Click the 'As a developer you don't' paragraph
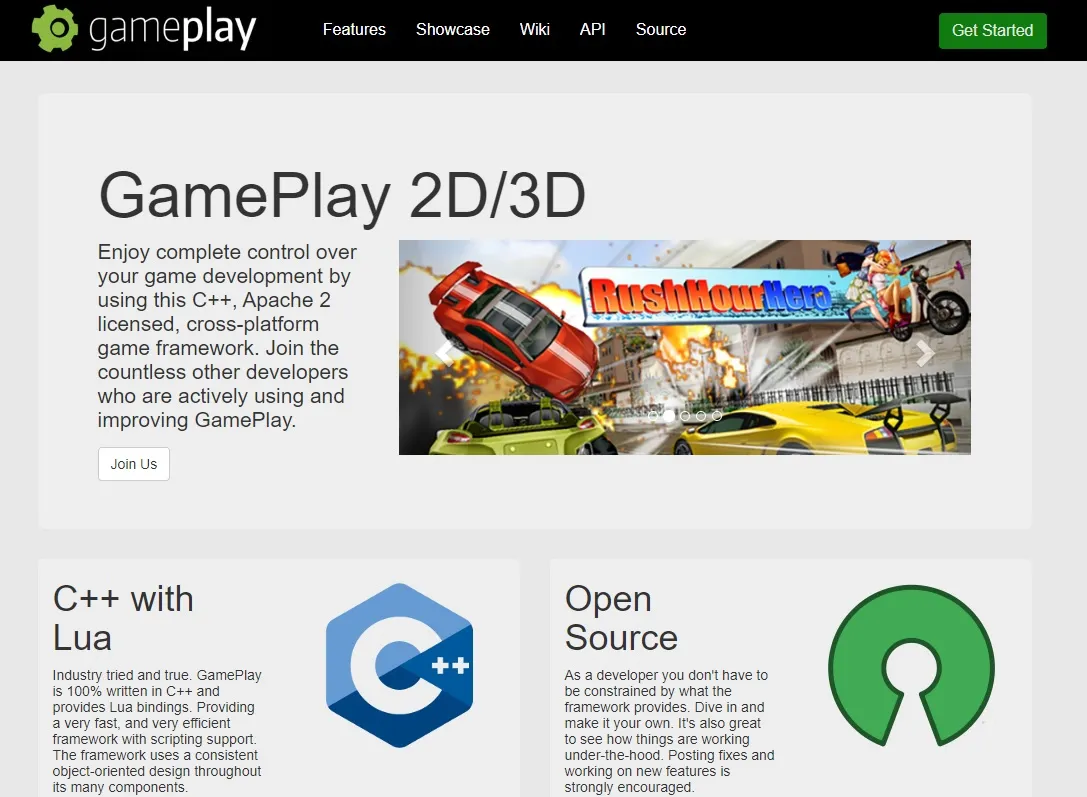 669,731
